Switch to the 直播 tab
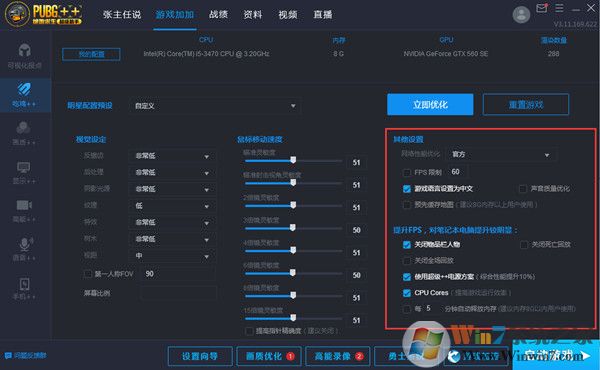The image size is (600, 370). coord(323,15)
